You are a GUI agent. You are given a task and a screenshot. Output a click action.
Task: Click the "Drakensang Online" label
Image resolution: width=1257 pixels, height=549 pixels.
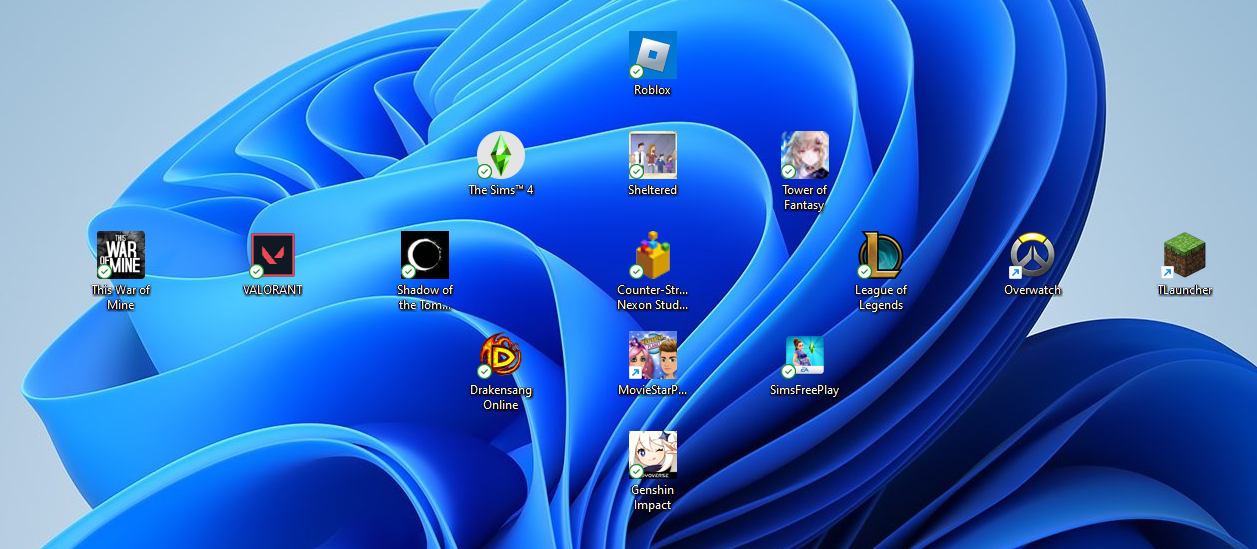tap(501, 398)
